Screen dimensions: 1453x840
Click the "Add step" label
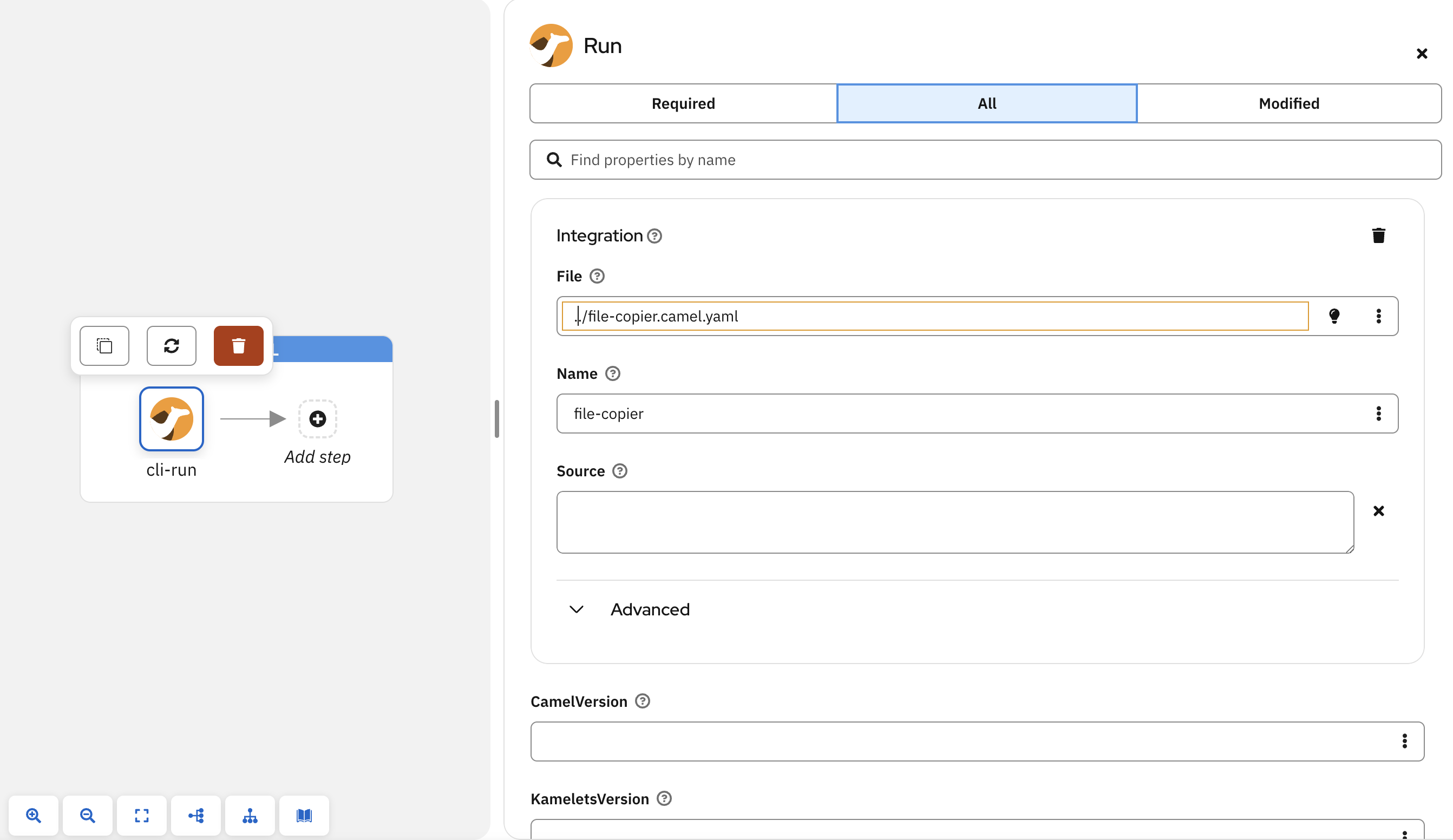[x=317, y=457]
